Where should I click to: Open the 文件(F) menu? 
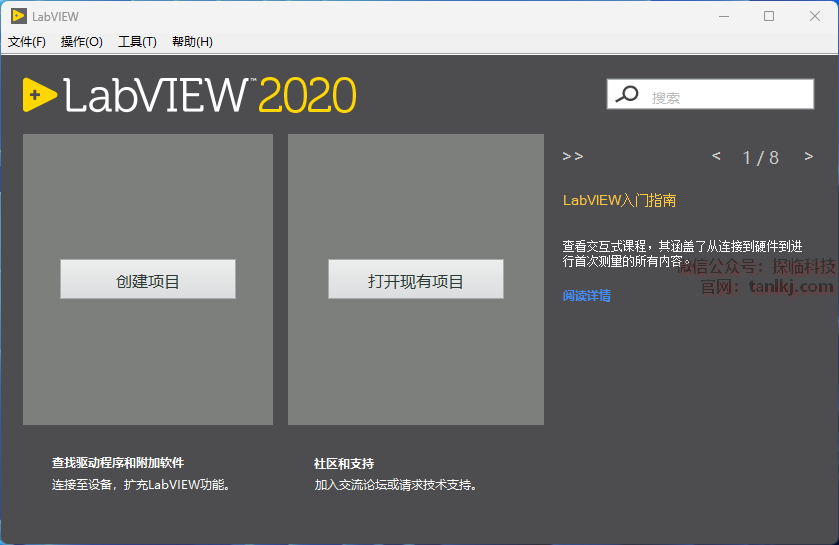(x=27, y=42)
